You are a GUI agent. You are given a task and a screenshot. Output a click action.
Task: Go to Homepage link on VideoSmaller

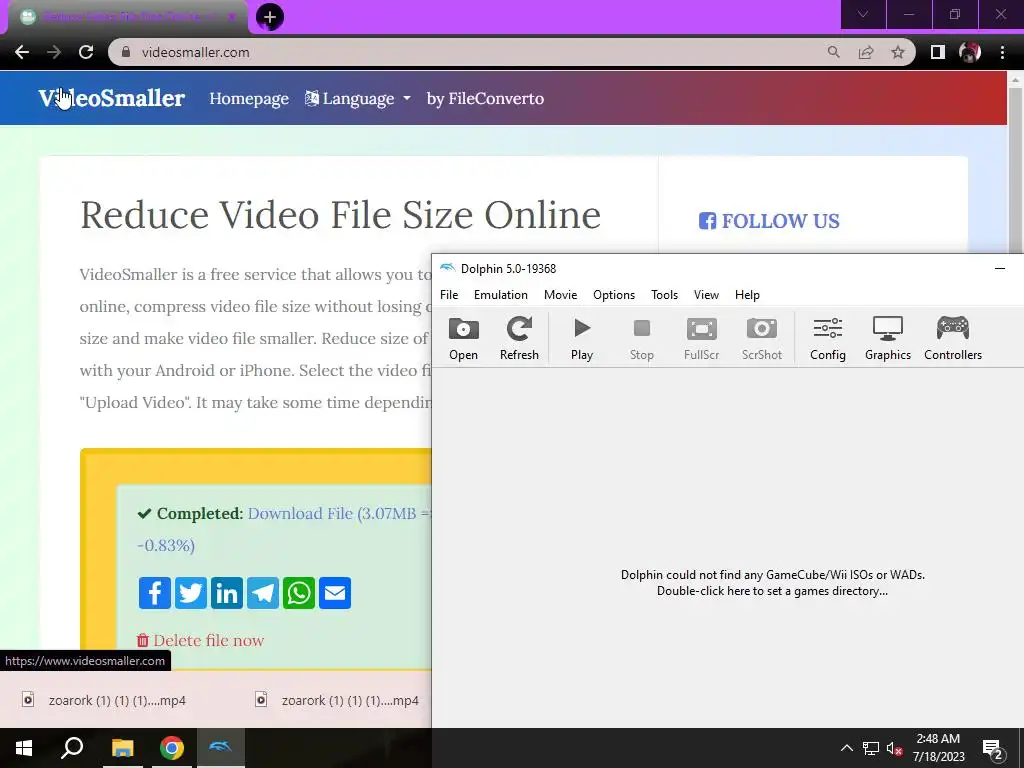pyautogui.click(x=249, y=99)
